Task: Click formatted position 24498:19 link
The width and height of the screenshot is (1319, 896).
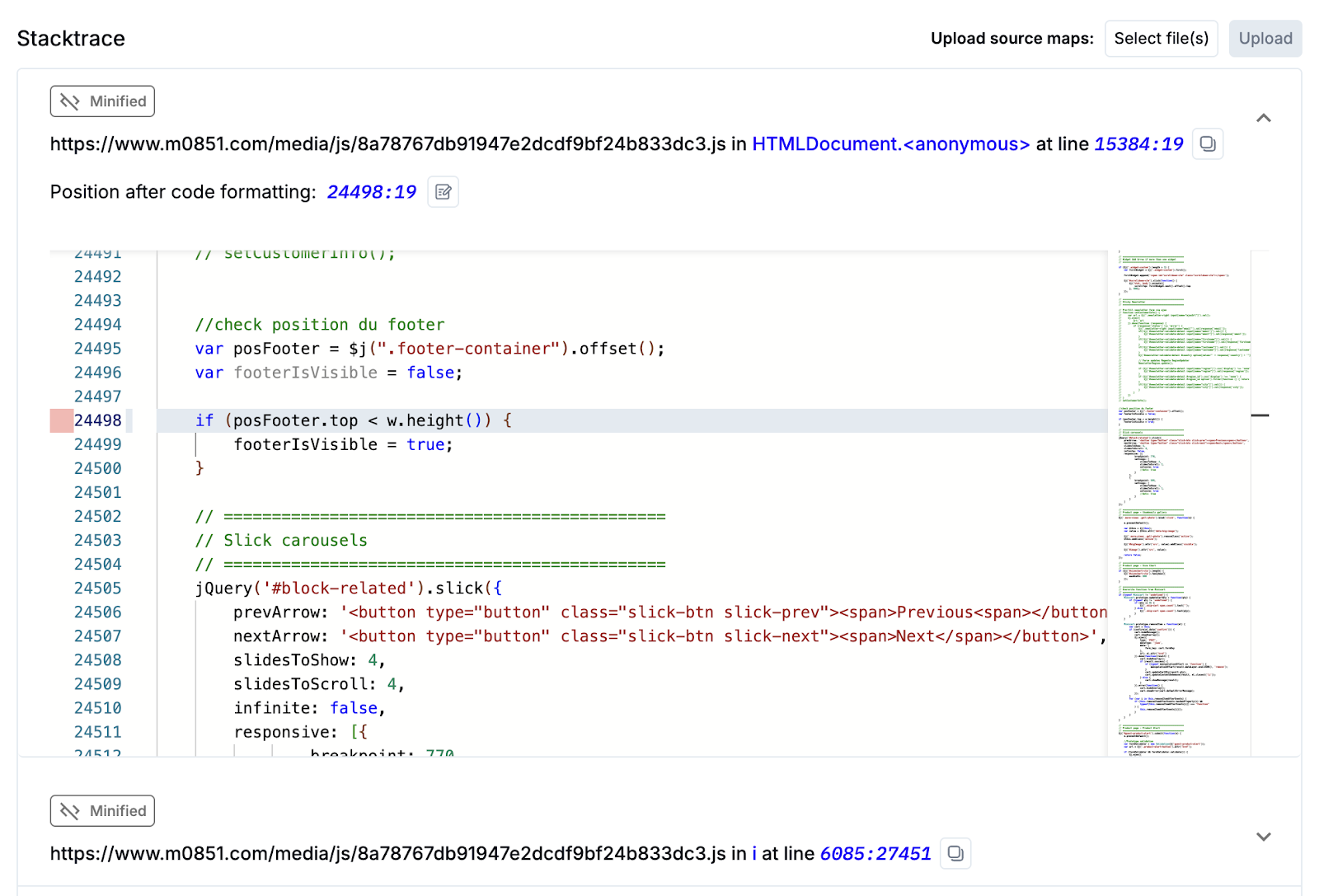Action: coord(372,192)
